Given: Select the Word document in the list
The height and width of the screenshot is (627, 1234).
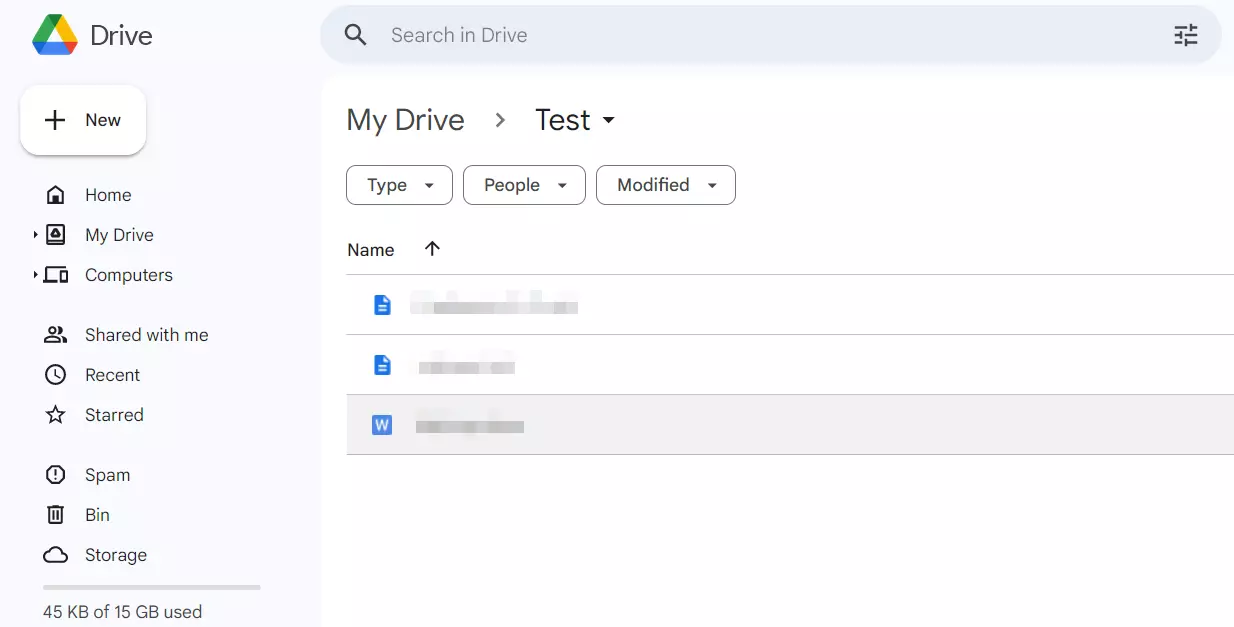Looking at the screenshot, I should [x=472, y=425].
